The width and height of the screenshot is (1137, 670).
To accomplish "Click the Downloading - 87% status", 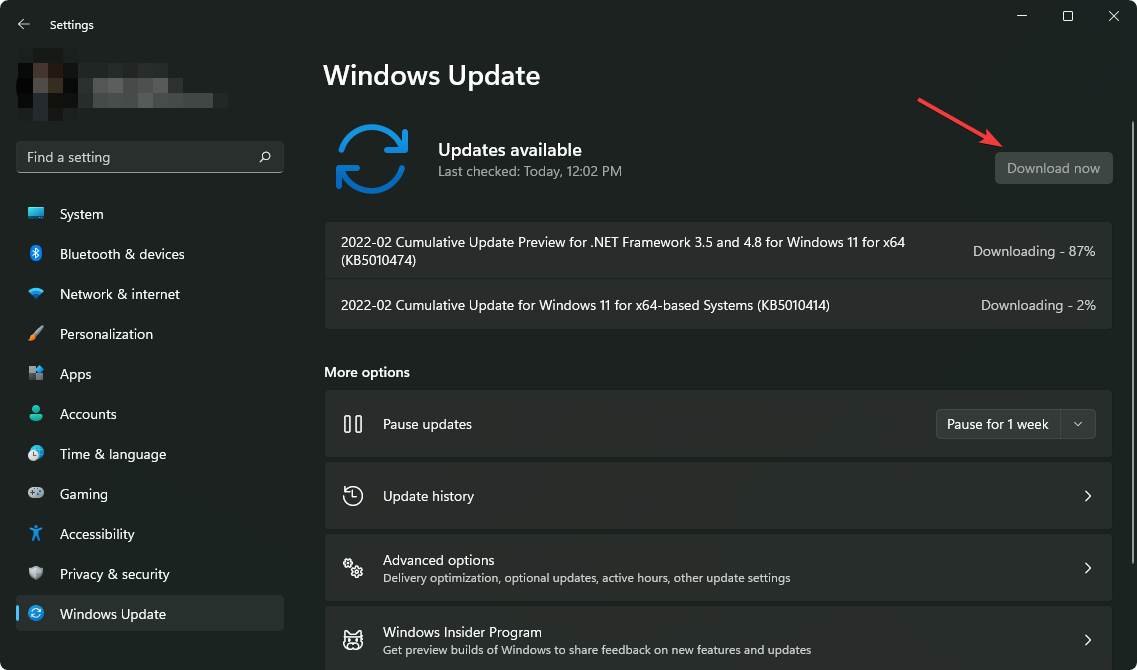I will pyautogui.click(x=1034, y=252).
